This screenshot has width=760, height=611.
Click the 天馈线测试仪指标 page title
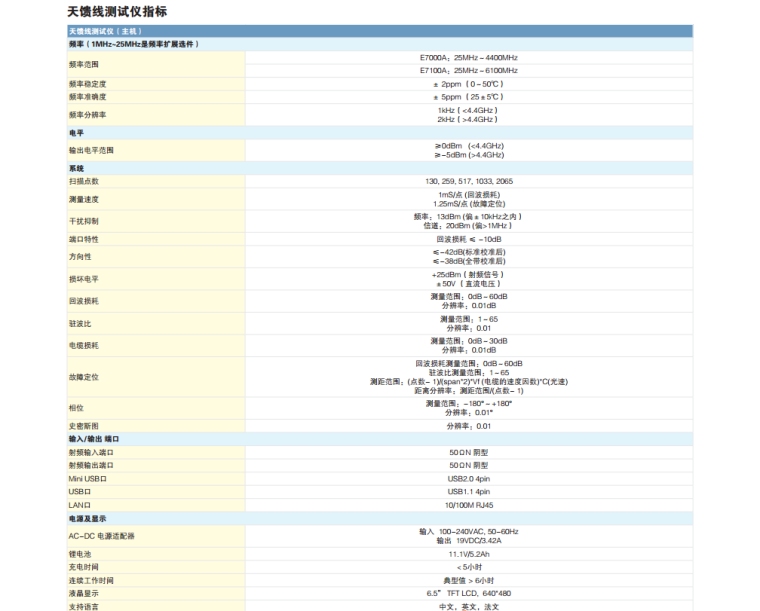coord(116,12)
